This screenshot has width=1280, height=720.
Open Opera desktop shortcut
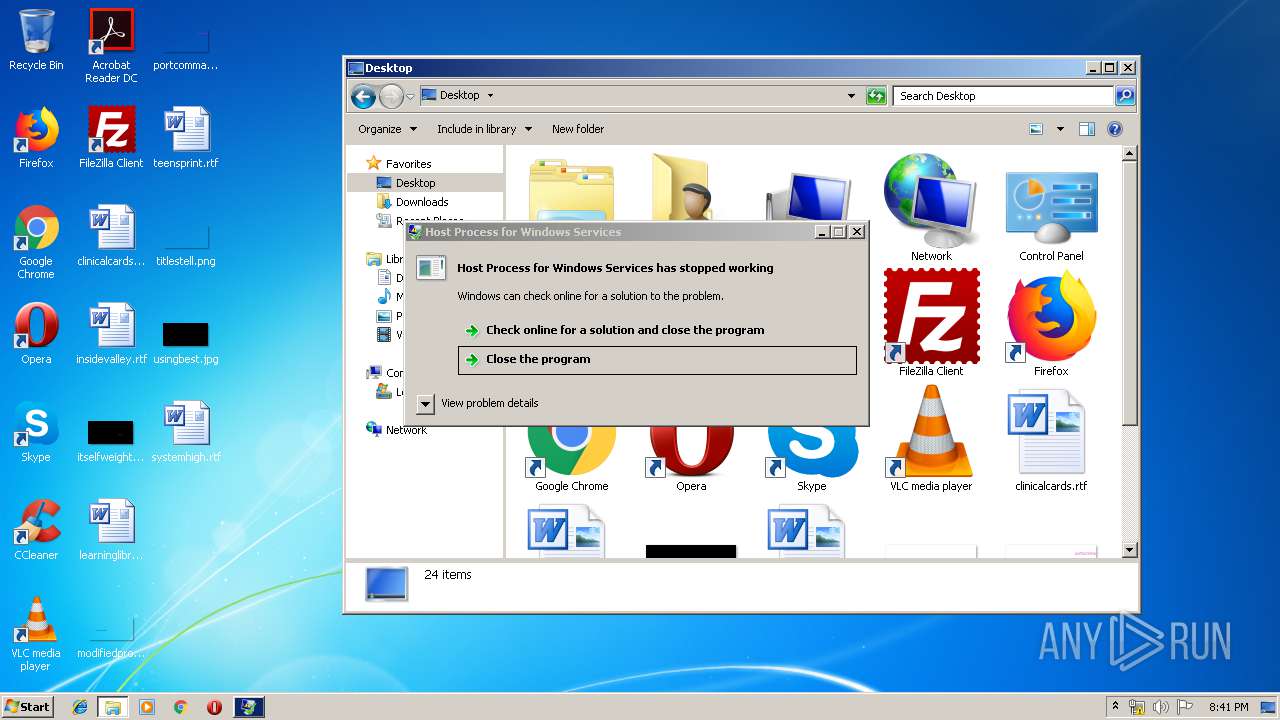36,334
